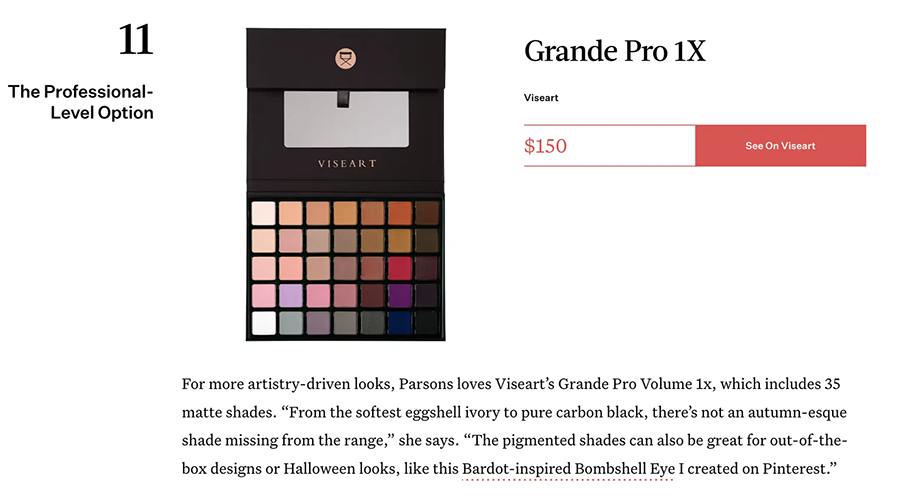Open the Bardot-inspired Bombshell Eye link
The width and height of the screenshot is (900, 499).
(x=569, y=468)
